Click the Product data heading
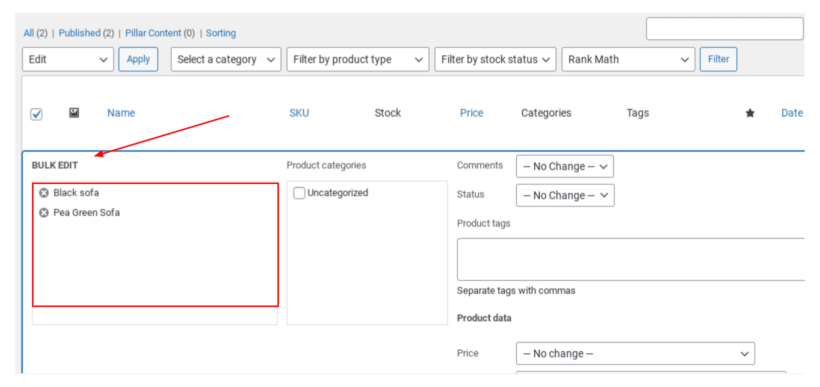820x387 pixels. (484, 318)
